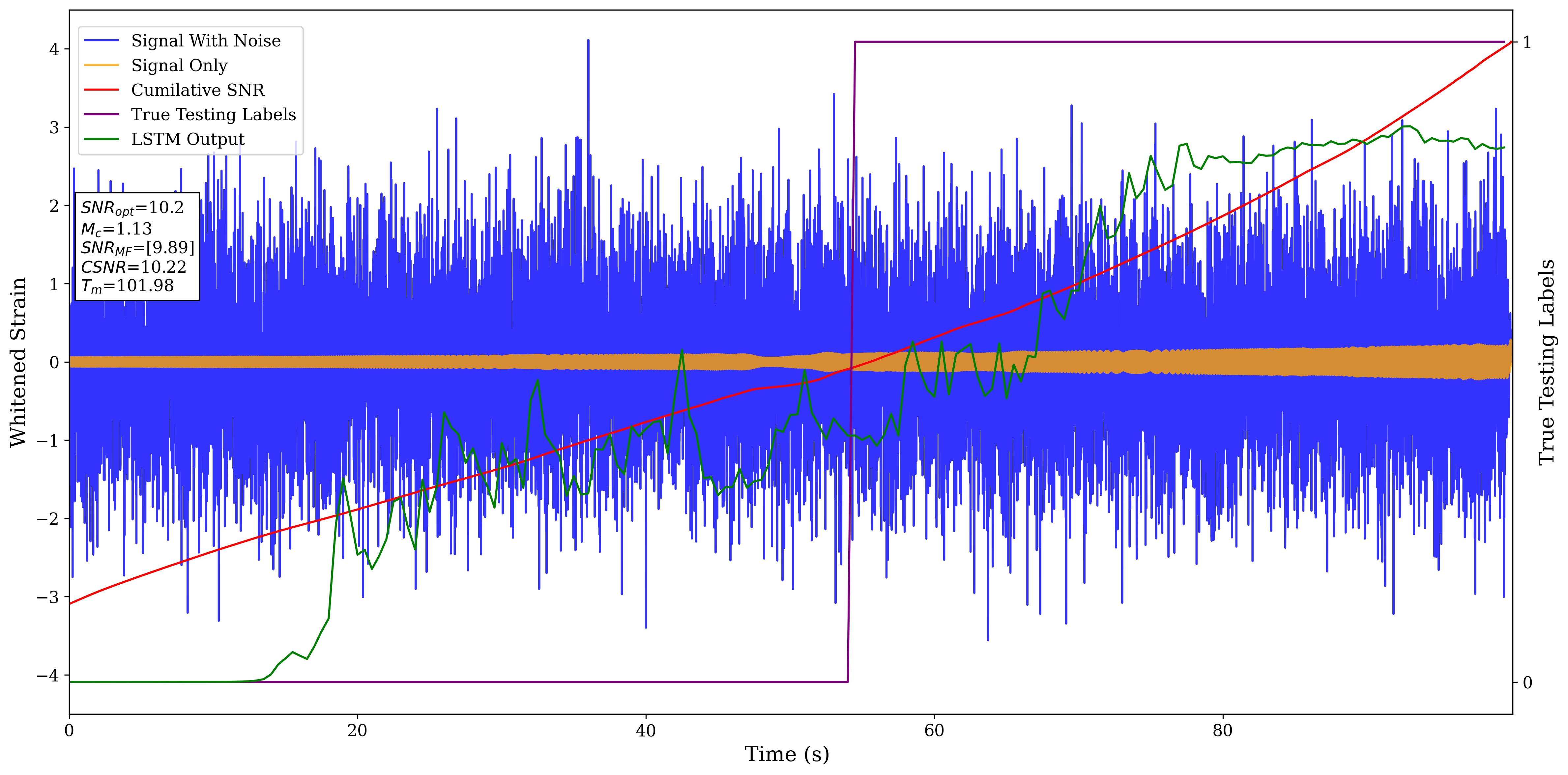Click the x-axis tick label 60
The width and height of the screenshot is (1568, 775).
(x=934, y=731)
